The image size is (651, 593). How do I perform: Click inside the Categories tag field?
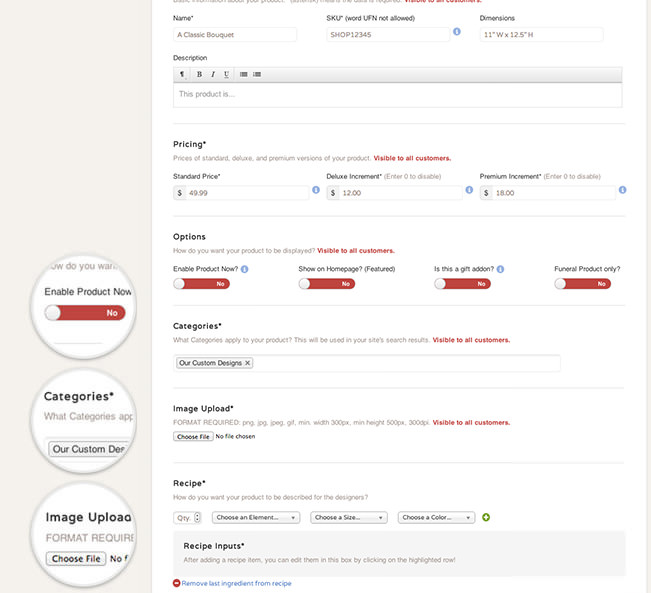pyautogui.click(x=367, y=363)
